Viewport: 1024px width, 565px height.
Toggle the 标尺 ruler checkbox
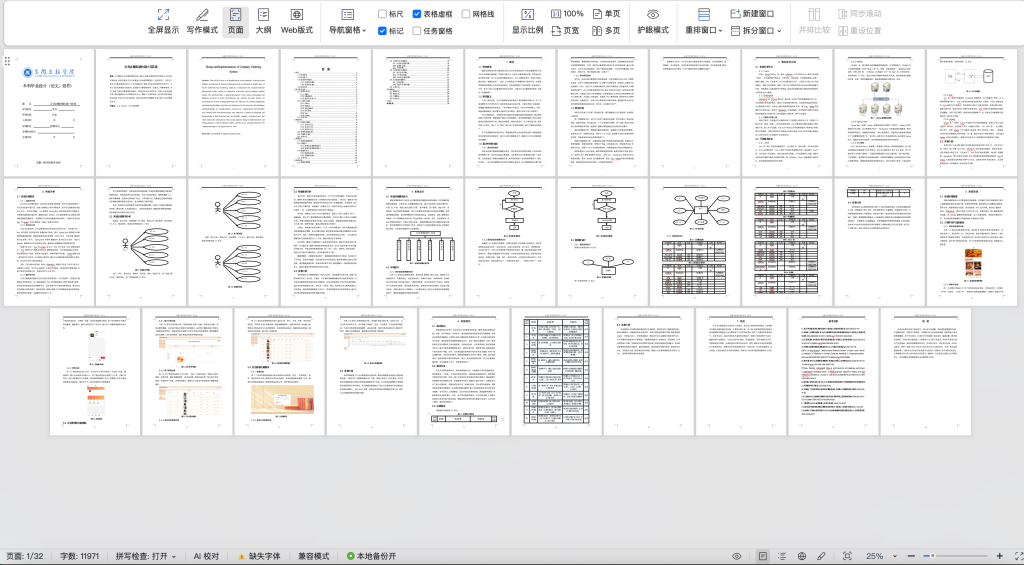(x=383, y=14)
